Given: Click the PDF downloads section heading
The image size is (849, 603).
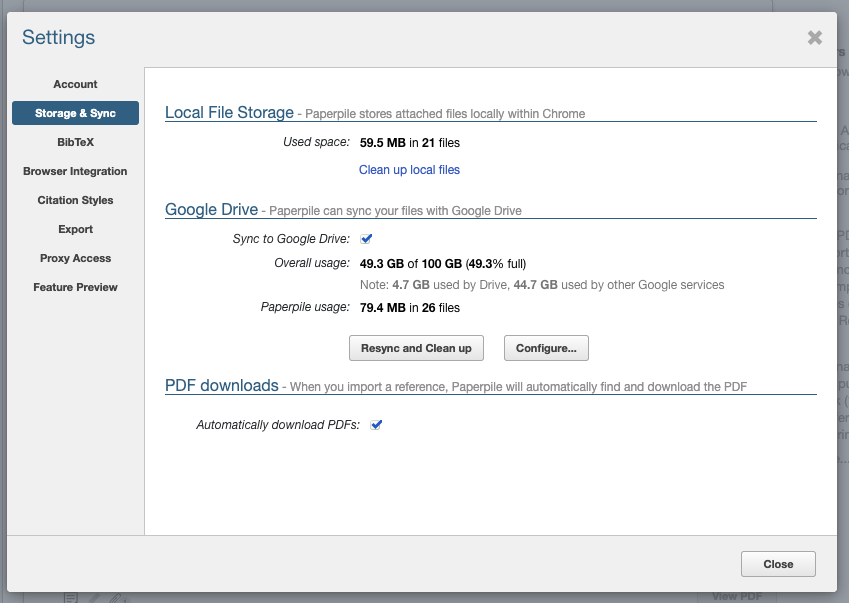Looking at the screenshot, I should (x=221, y=385).
